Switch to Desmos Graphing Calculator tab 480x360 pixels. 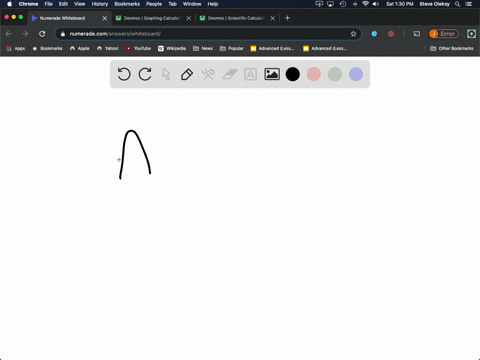pyautogui.click(x=152, y=18)
